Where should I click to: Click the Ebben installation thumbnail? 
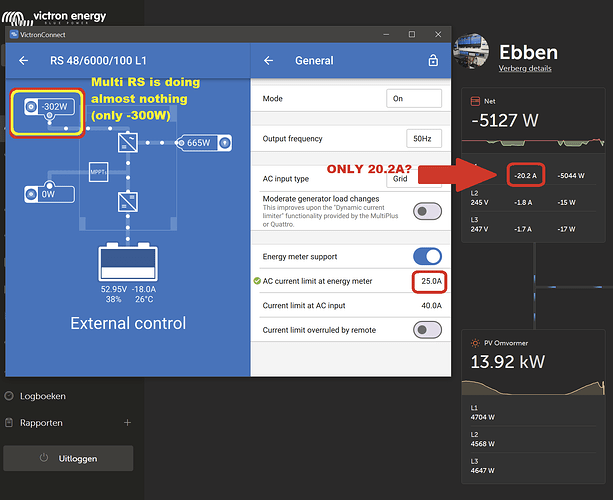pos(471,51)
